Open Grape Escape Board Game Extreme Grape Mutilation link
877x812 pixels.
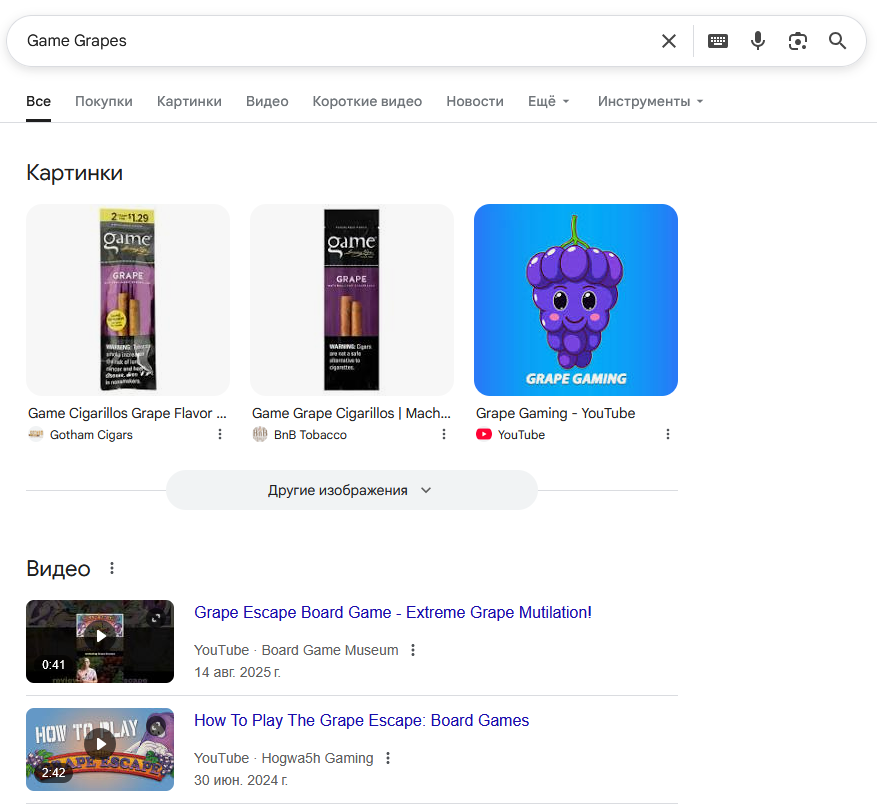point(393,612)
